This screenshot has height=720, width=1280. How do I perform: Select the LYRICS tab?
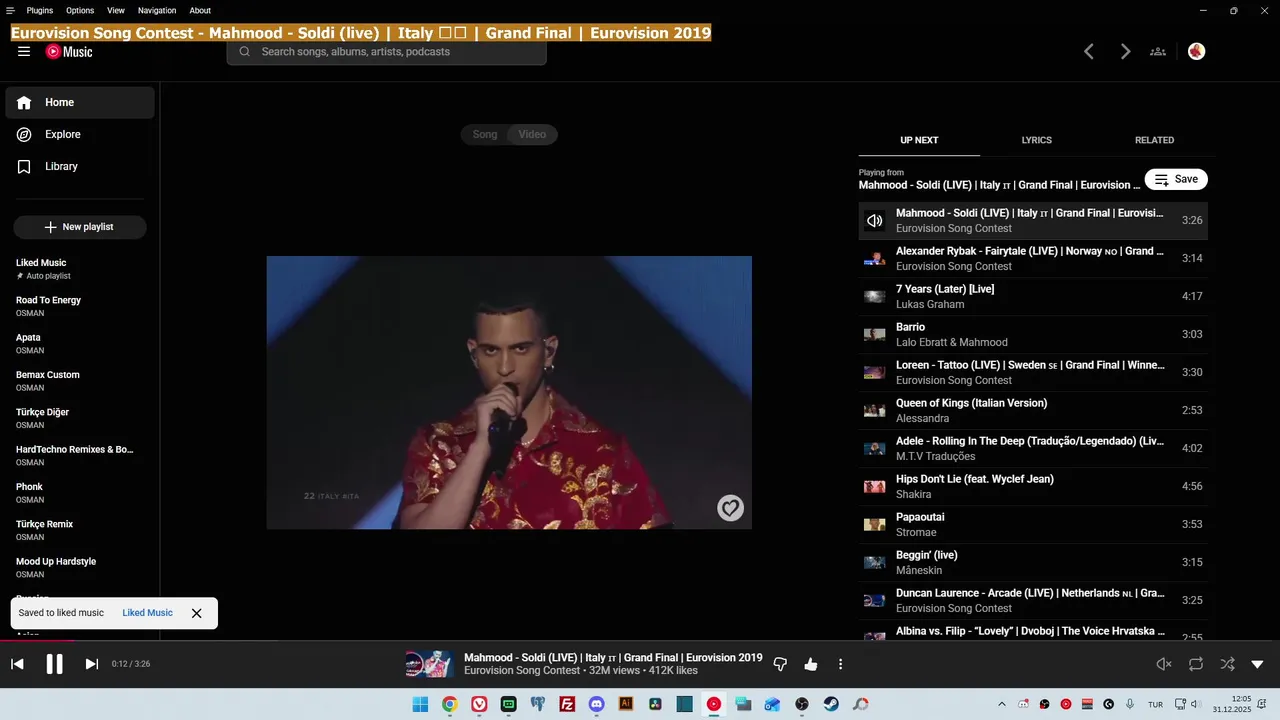click(x=1036, y=140)
